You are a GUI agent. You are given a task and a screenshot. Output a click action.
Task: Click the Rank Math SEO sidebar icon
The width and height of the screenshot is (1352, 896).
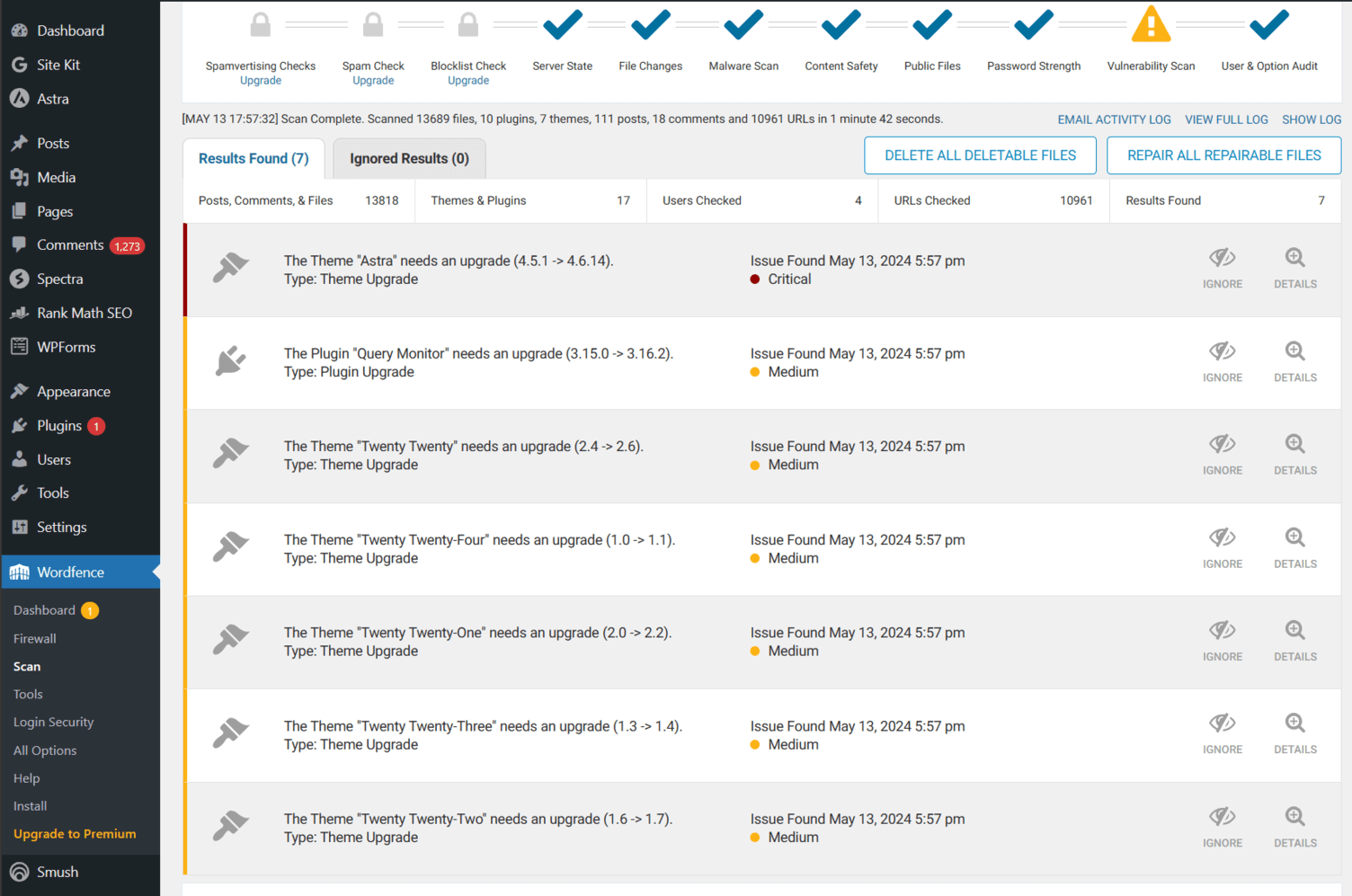point(19,313)
